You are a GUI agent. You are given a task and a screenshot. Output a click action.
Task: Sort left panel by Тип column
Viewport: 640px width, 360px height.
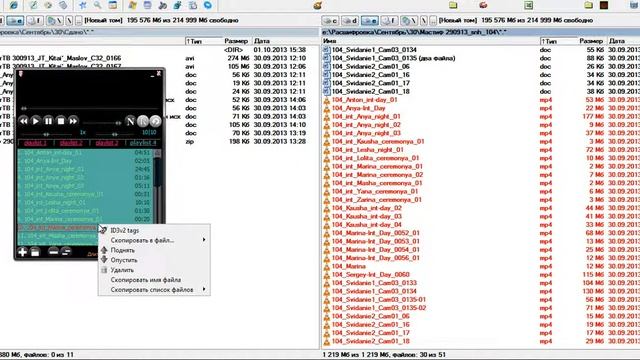[203, 41]
